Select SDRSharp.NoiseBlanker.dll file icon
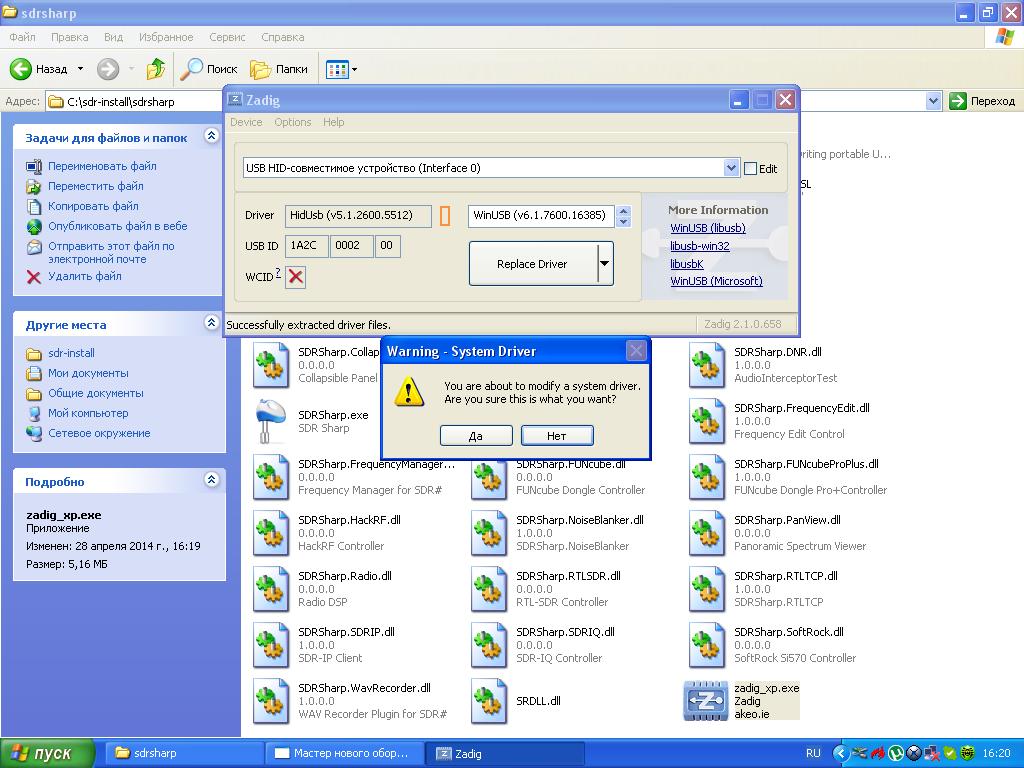 click(488, 533)
